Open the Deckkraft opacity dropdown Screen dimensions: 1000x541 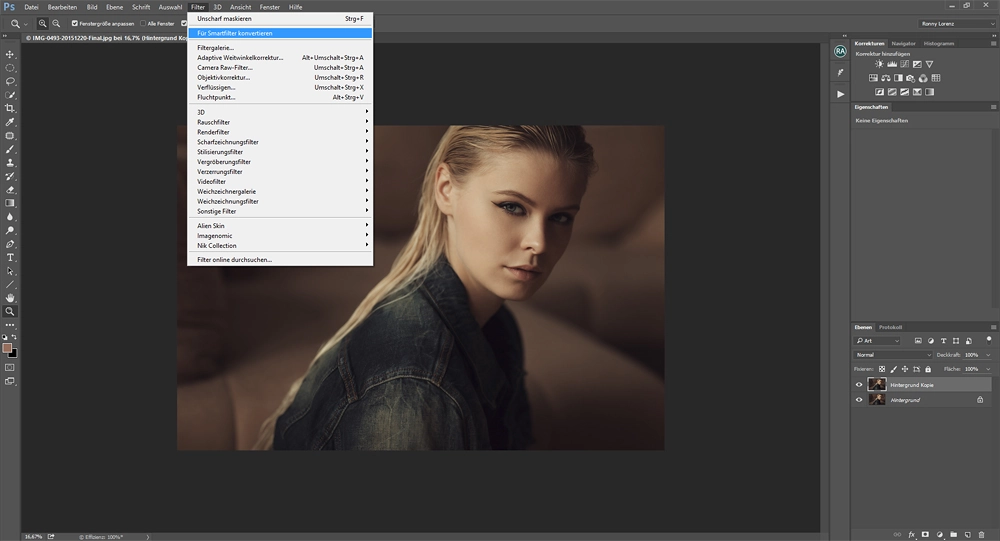[x=989, y=355]
